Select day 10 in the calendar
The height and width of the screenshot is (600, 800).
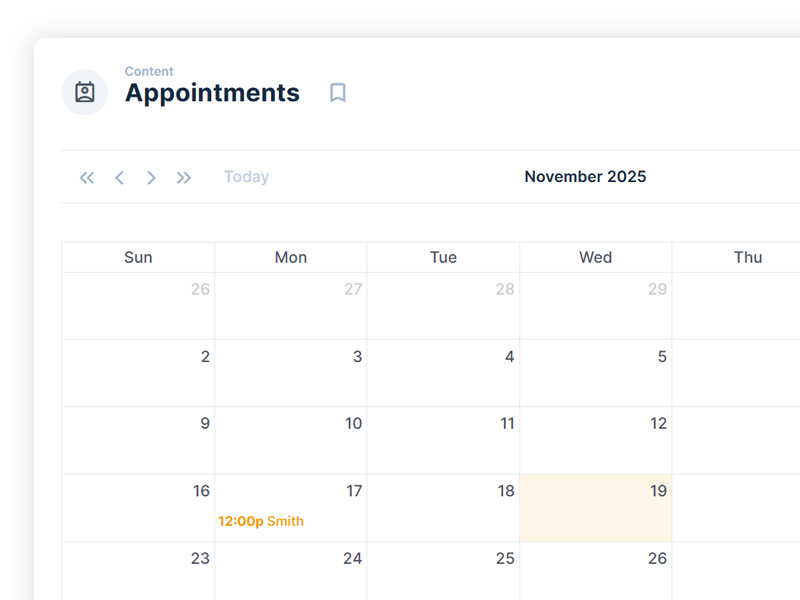click(291, 439)
